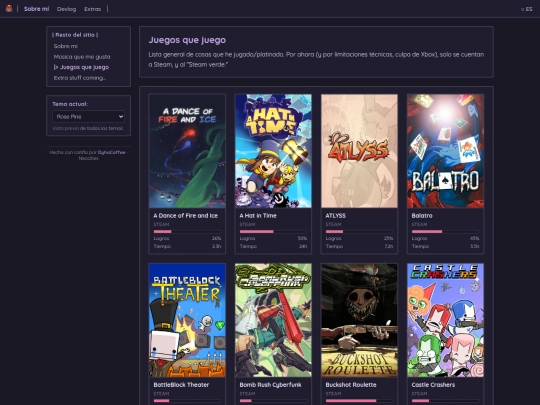Go to Sobre mí sidebar link
This screenshot has height=405, width=540.
coord(65,46)
